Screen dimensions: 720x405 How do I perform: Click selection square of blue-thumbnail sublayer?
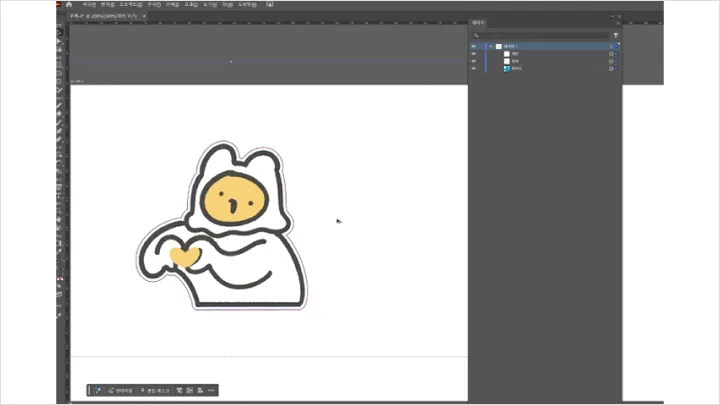pyautogui.click(x=616, y=68)
